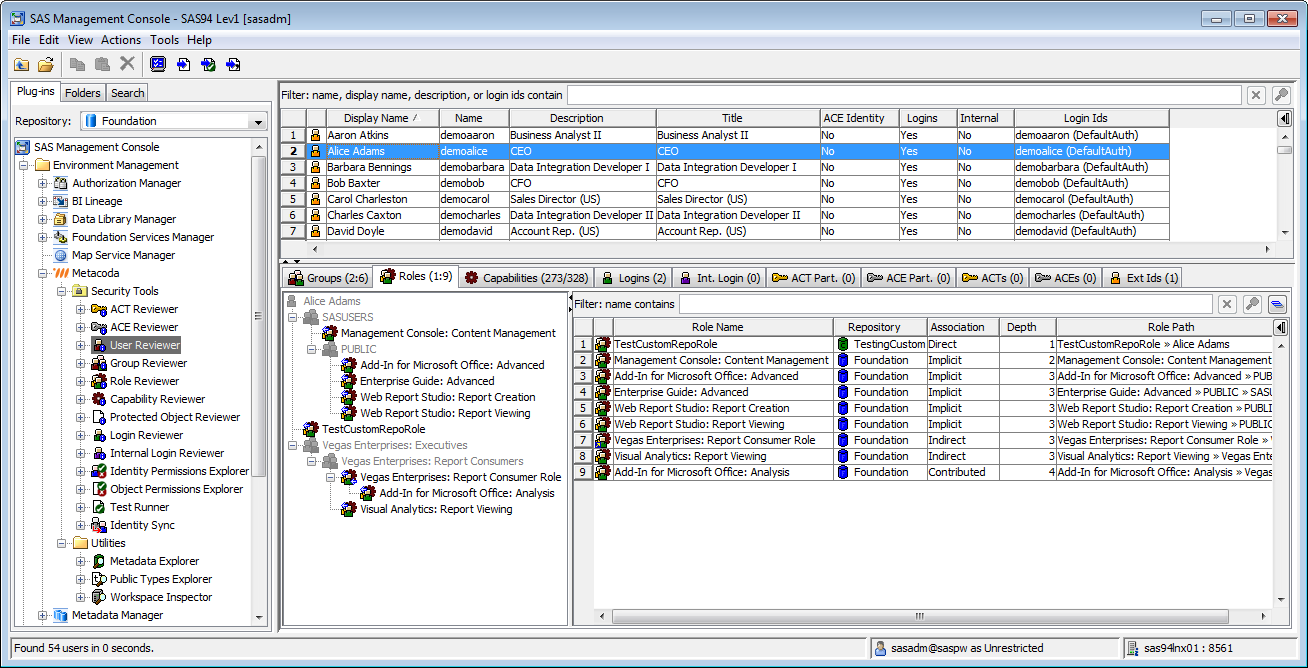
Task: Open the Repository dropdown showing Foundation
Action: (259, 121)
